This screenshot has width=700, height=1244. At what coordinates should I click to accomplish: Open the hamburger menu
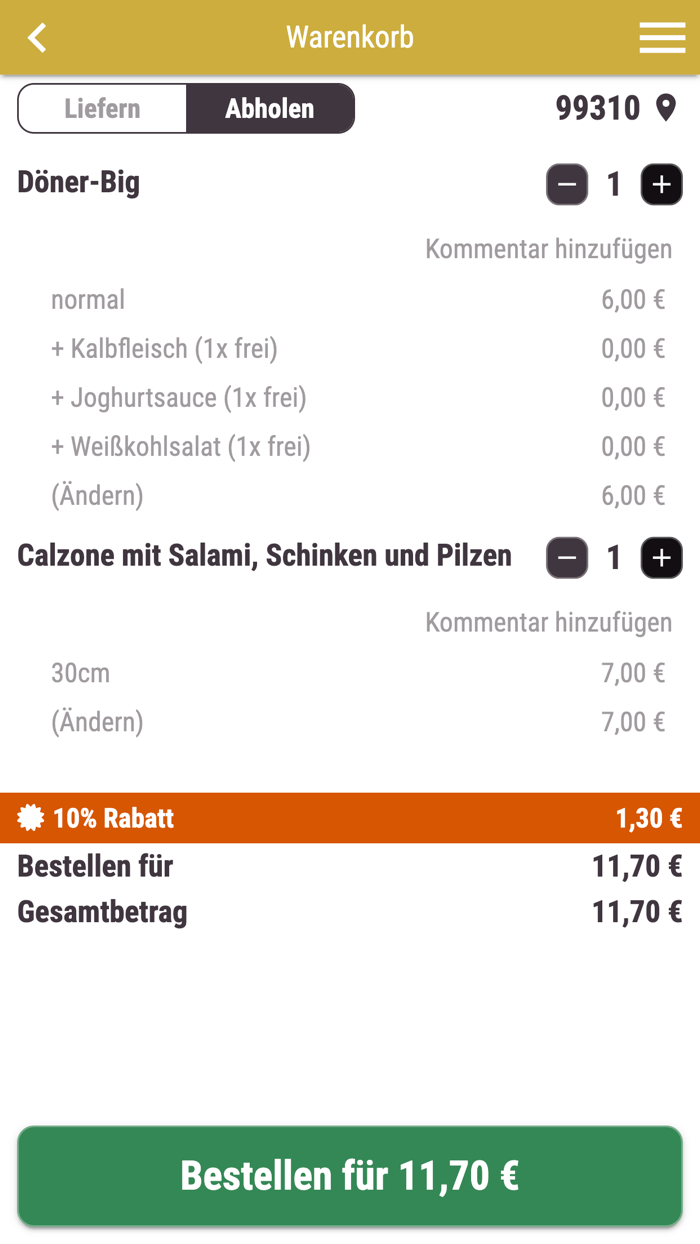click(662, 37)
